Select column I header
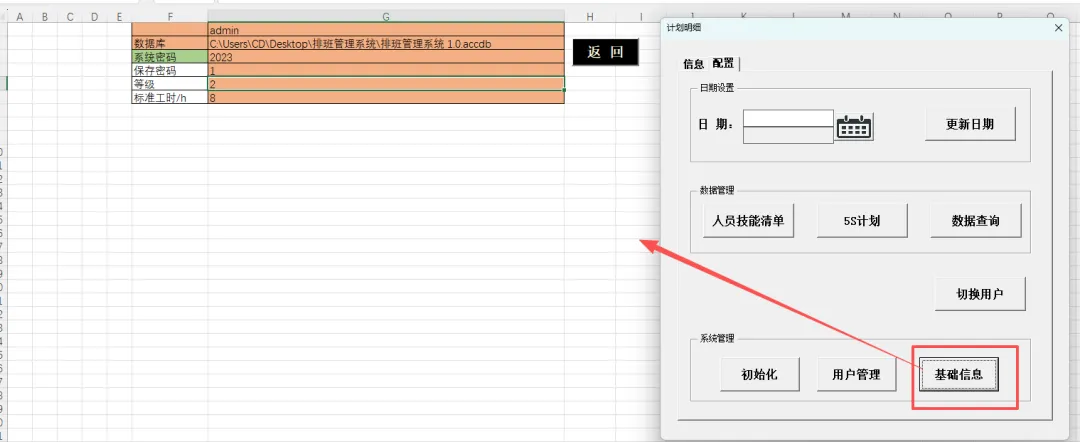Viewport: 1080px width, 442px height. pyautogui.click(x=641, y=16)
